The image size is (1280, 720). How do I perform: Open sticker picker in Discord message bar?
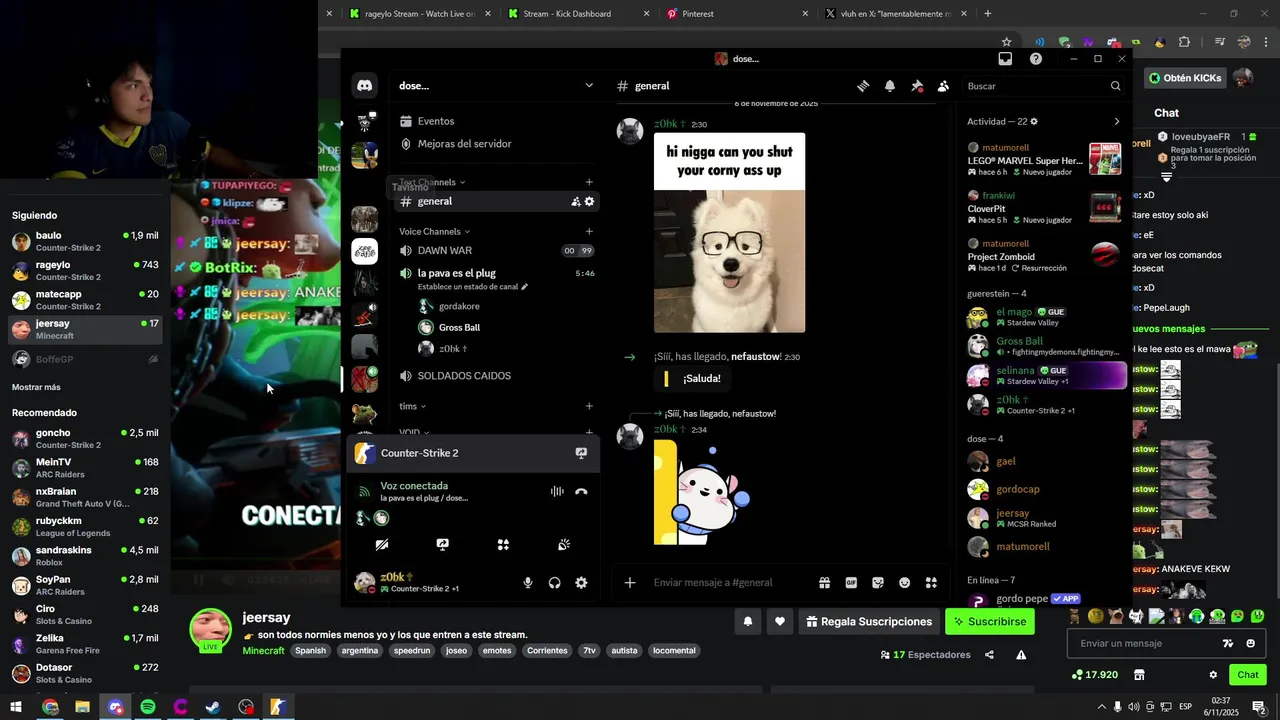[878, 583]
